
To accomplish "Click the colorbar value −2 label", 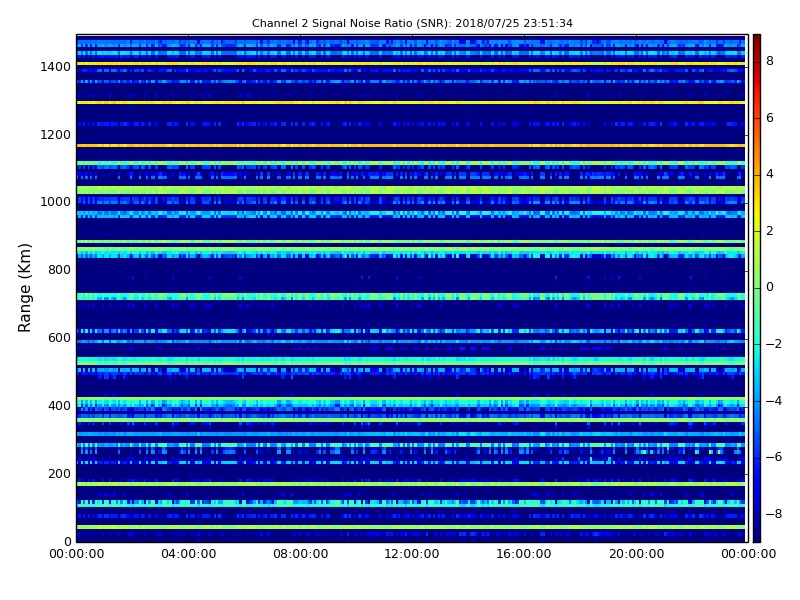I will coord(773,344).
